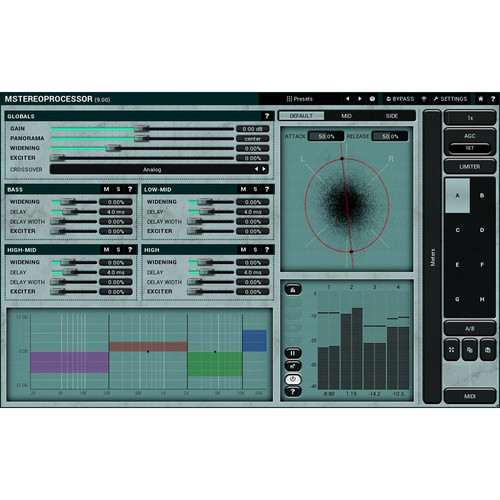Select preset slot D
This screenshot has width=500, height=500.
(x=482, y=230)
